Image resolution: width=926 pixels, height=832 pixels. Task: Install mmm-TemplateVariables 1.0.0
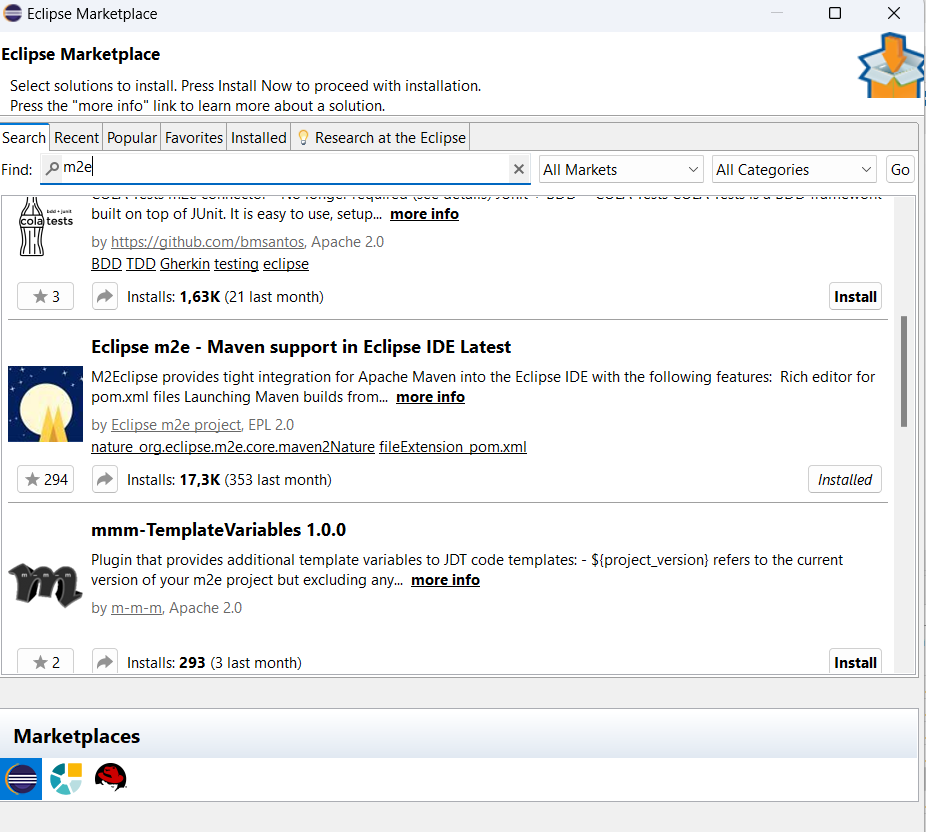855,662
